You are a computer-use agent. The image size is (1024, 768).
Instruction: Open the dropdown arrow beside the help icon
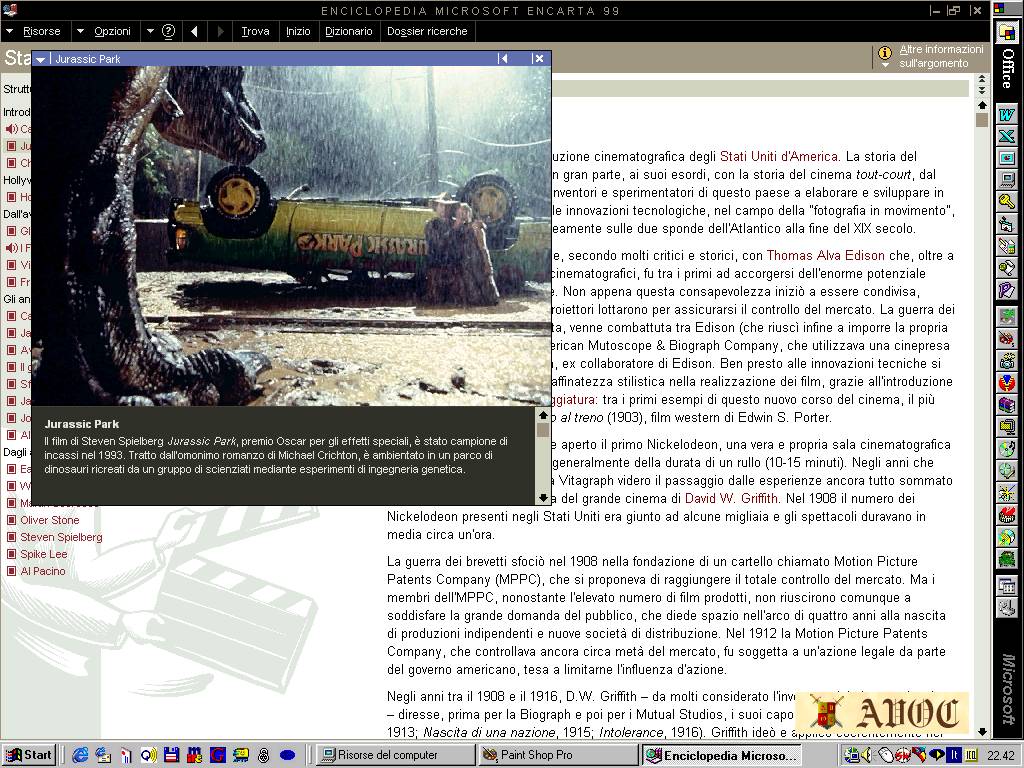[150, 31]
